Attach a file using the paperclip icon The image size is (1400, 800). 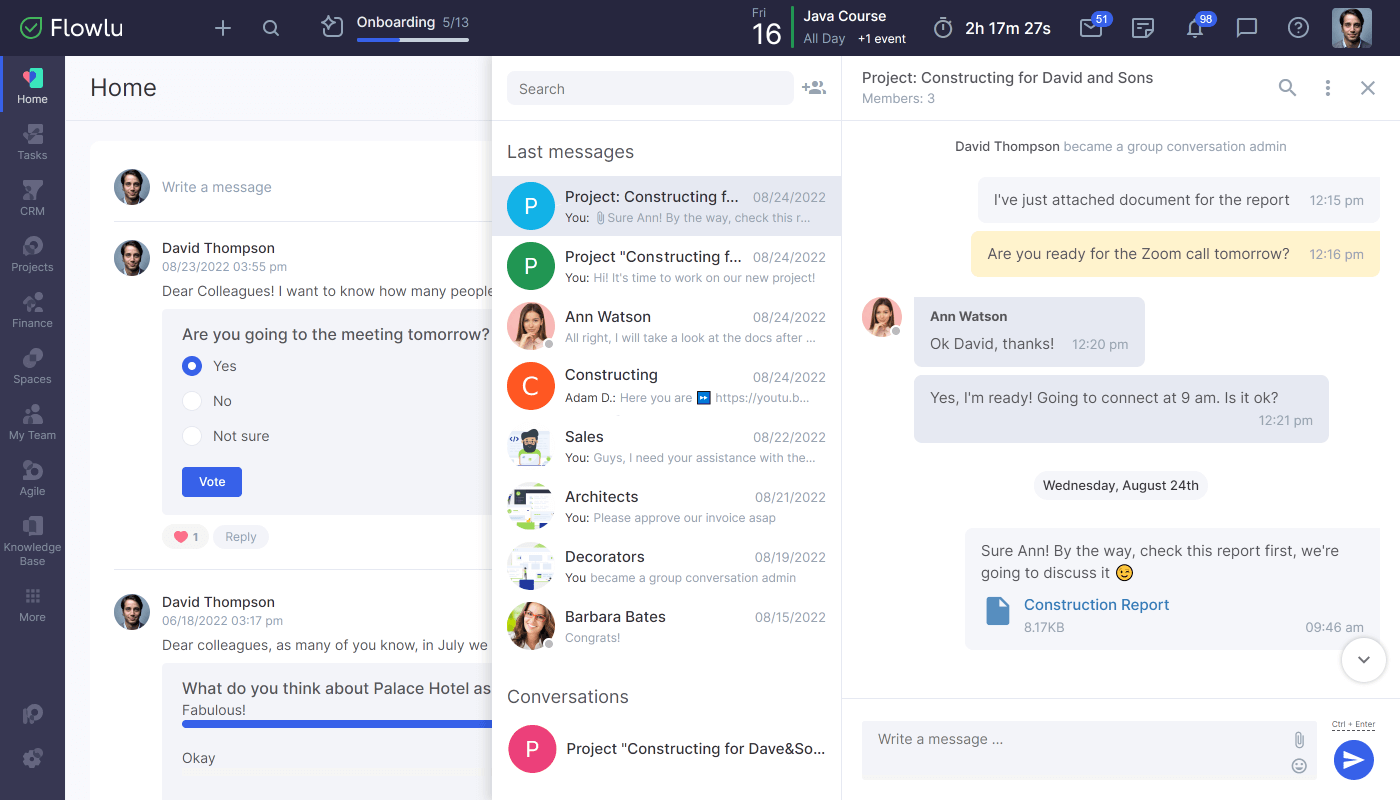[x=1299, y=740]
